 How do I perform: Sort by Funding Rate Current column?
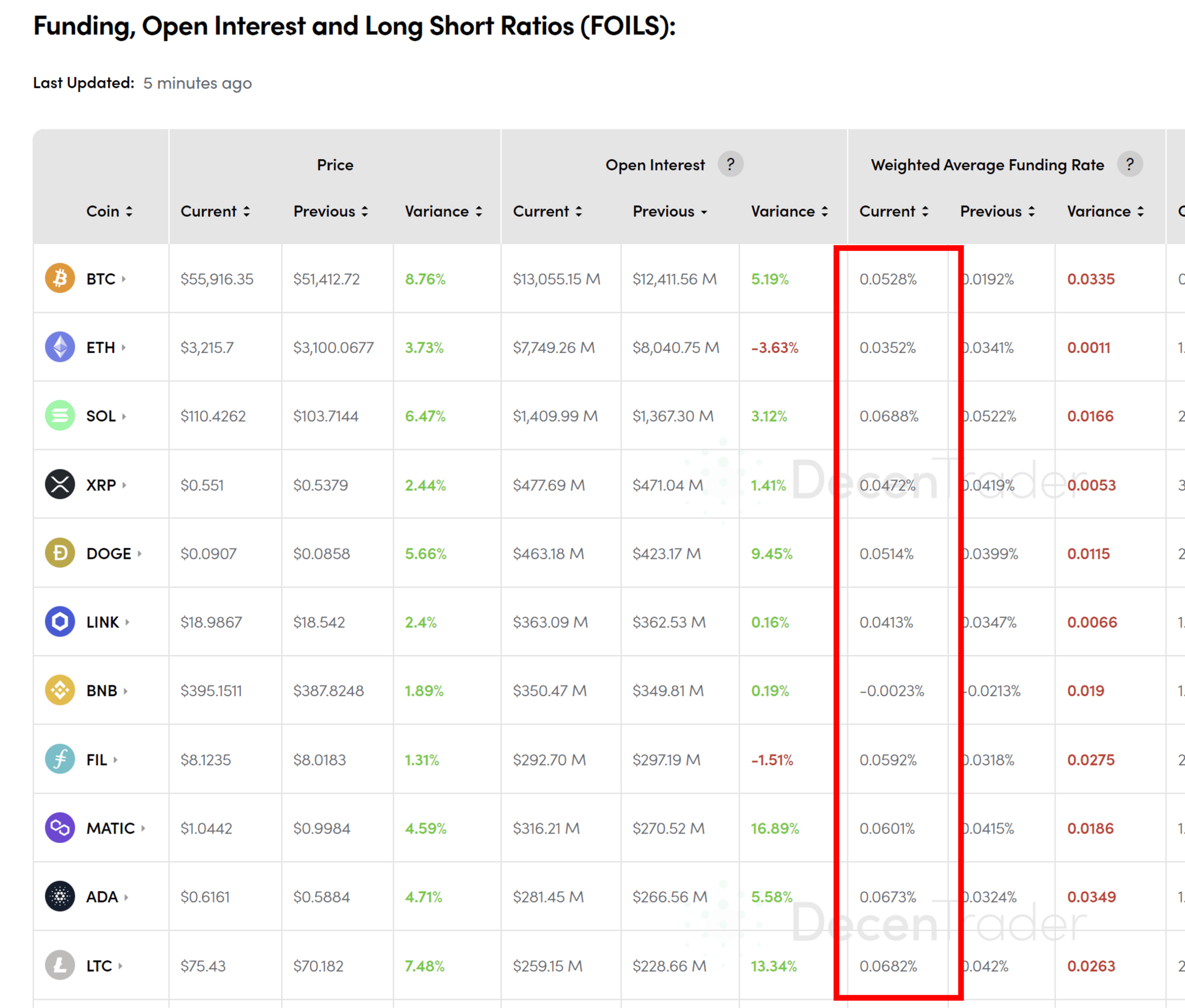coord(893,212)
